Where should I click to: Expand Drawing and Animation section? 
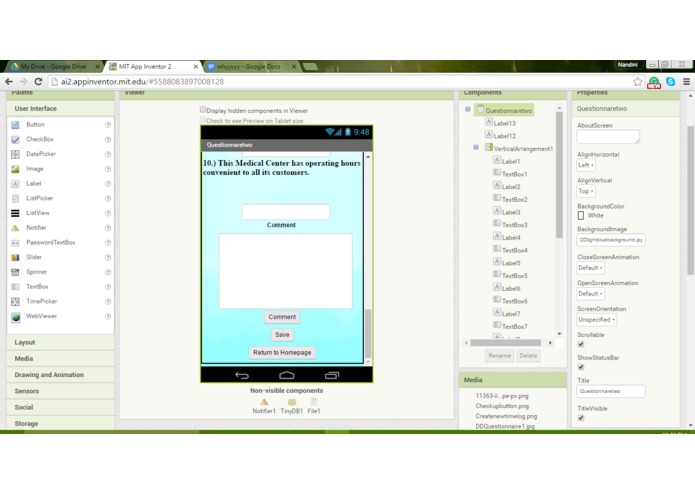(60, 375)
